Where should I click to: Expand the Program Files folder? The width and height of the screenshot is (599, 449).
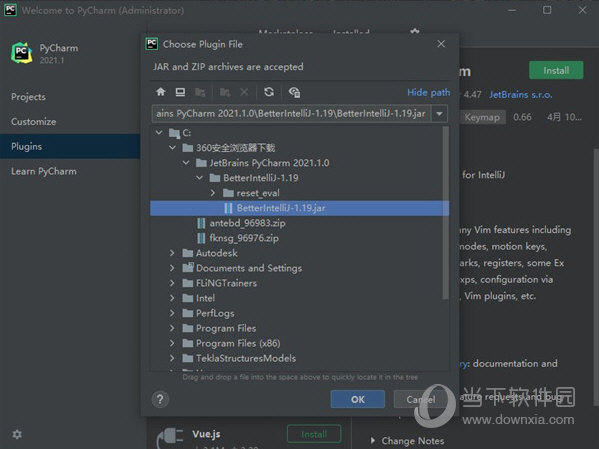172,328
